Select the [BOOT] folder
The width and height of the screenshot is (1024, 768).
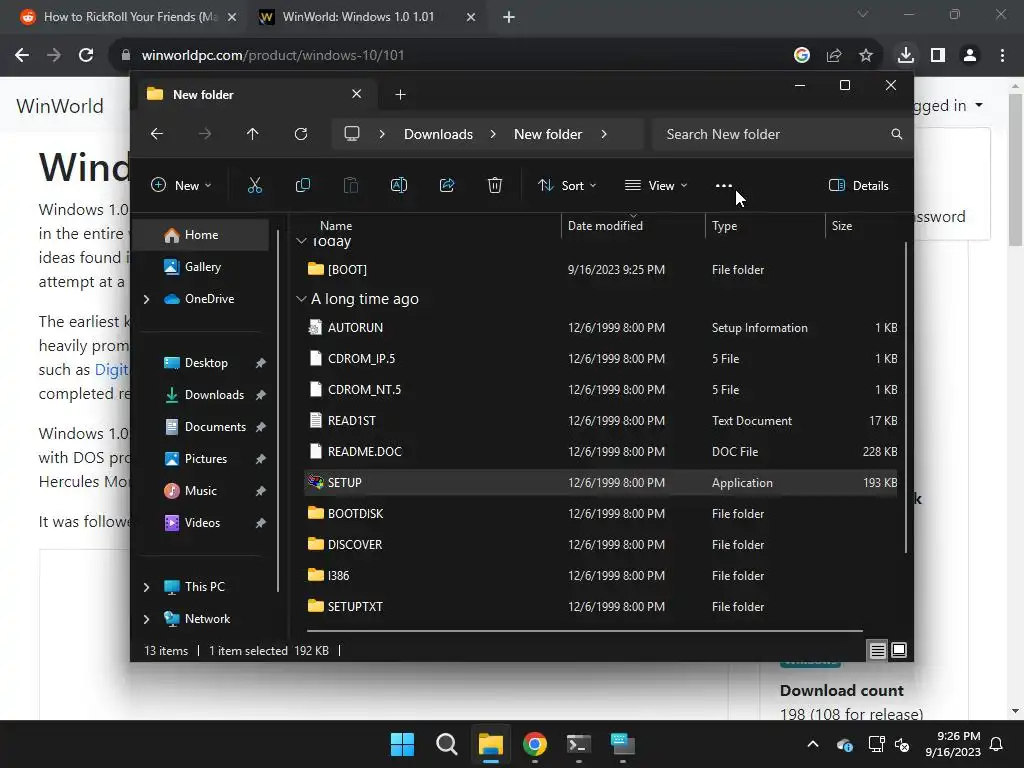601,270
